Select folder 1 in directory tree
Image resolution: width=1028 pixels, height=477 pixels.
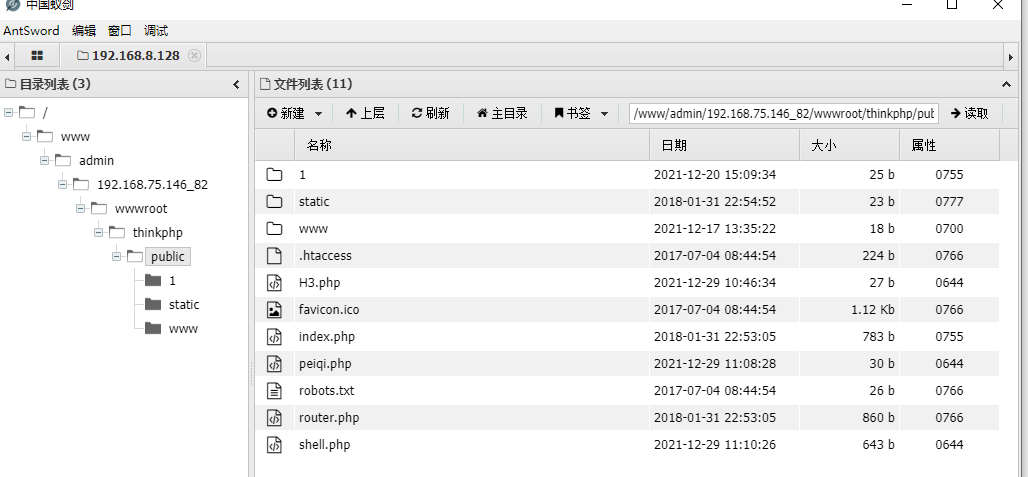(172, 280)
